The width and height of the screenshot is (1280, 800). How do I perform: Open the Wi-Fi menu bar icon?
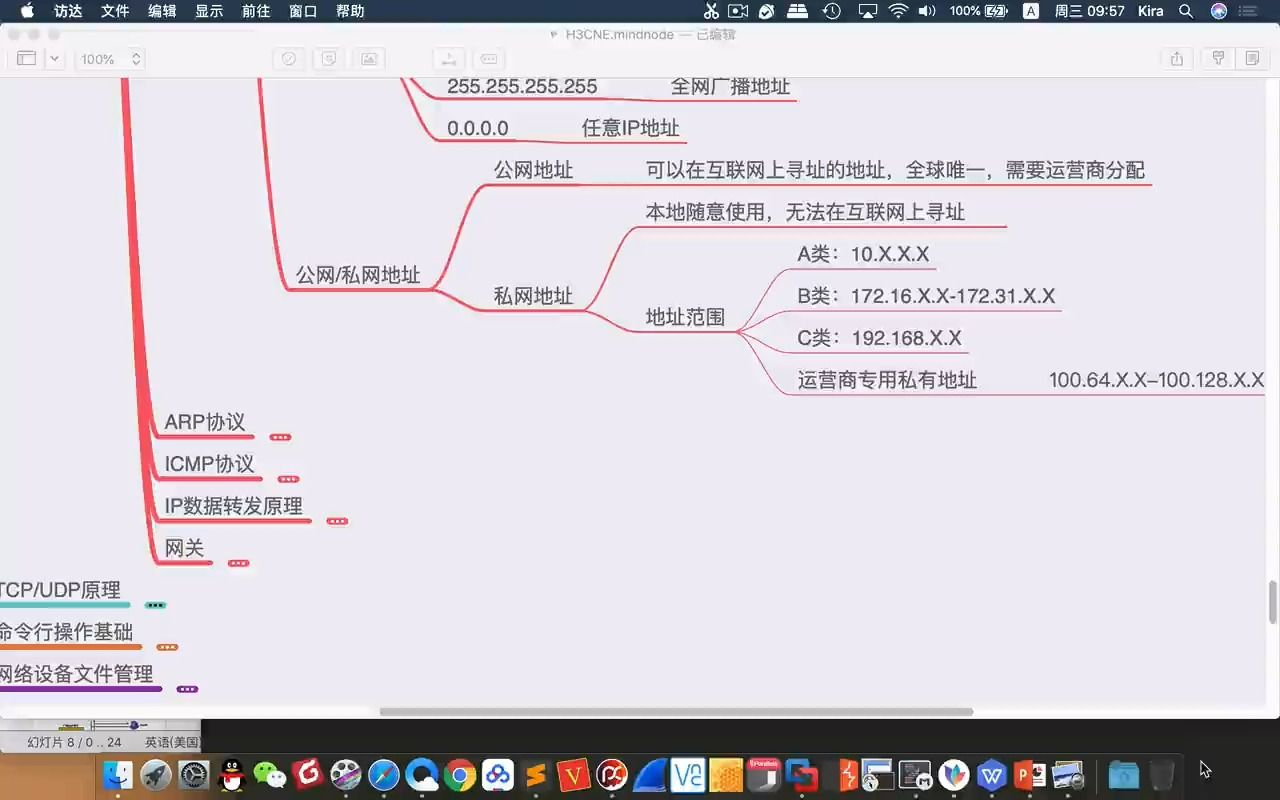[x=898, y=11]
